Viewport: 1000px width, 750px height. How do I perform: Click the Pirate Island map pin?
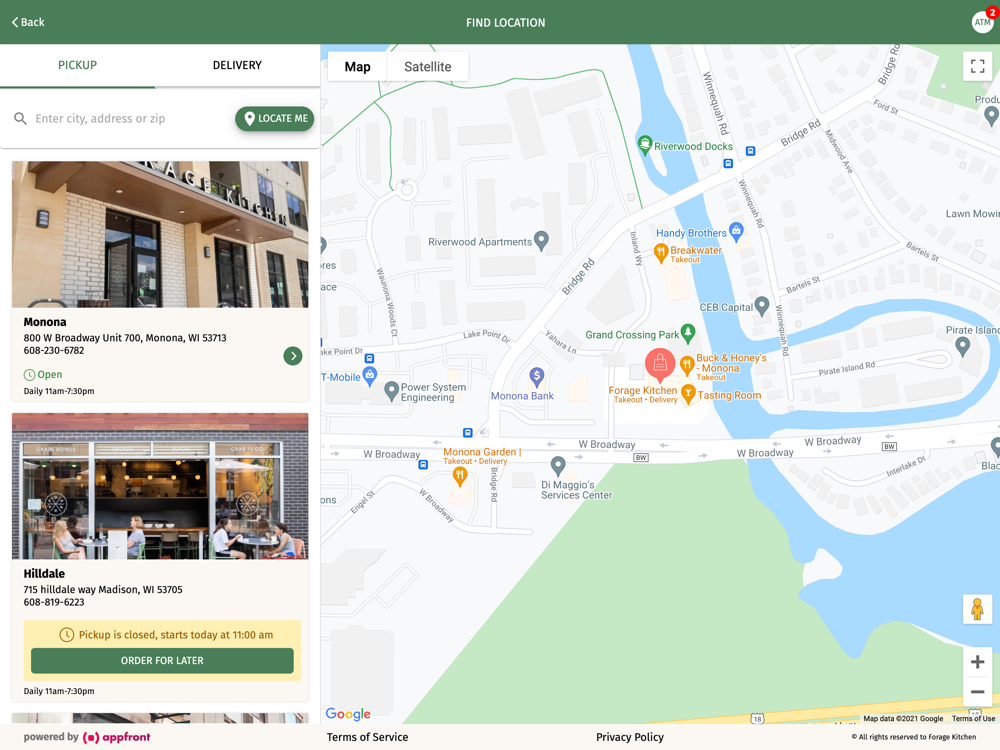coord(963,346)
